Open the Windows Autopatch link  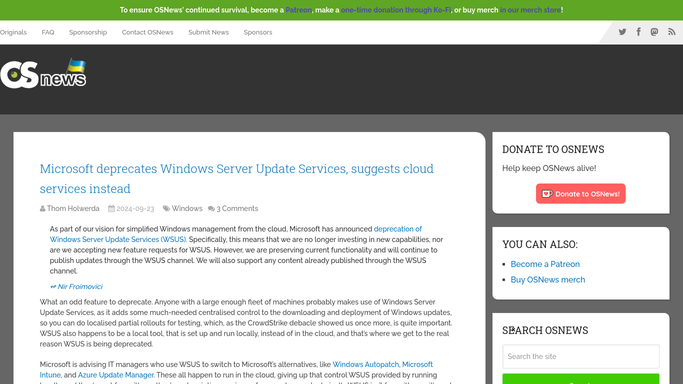pos(366,364)
